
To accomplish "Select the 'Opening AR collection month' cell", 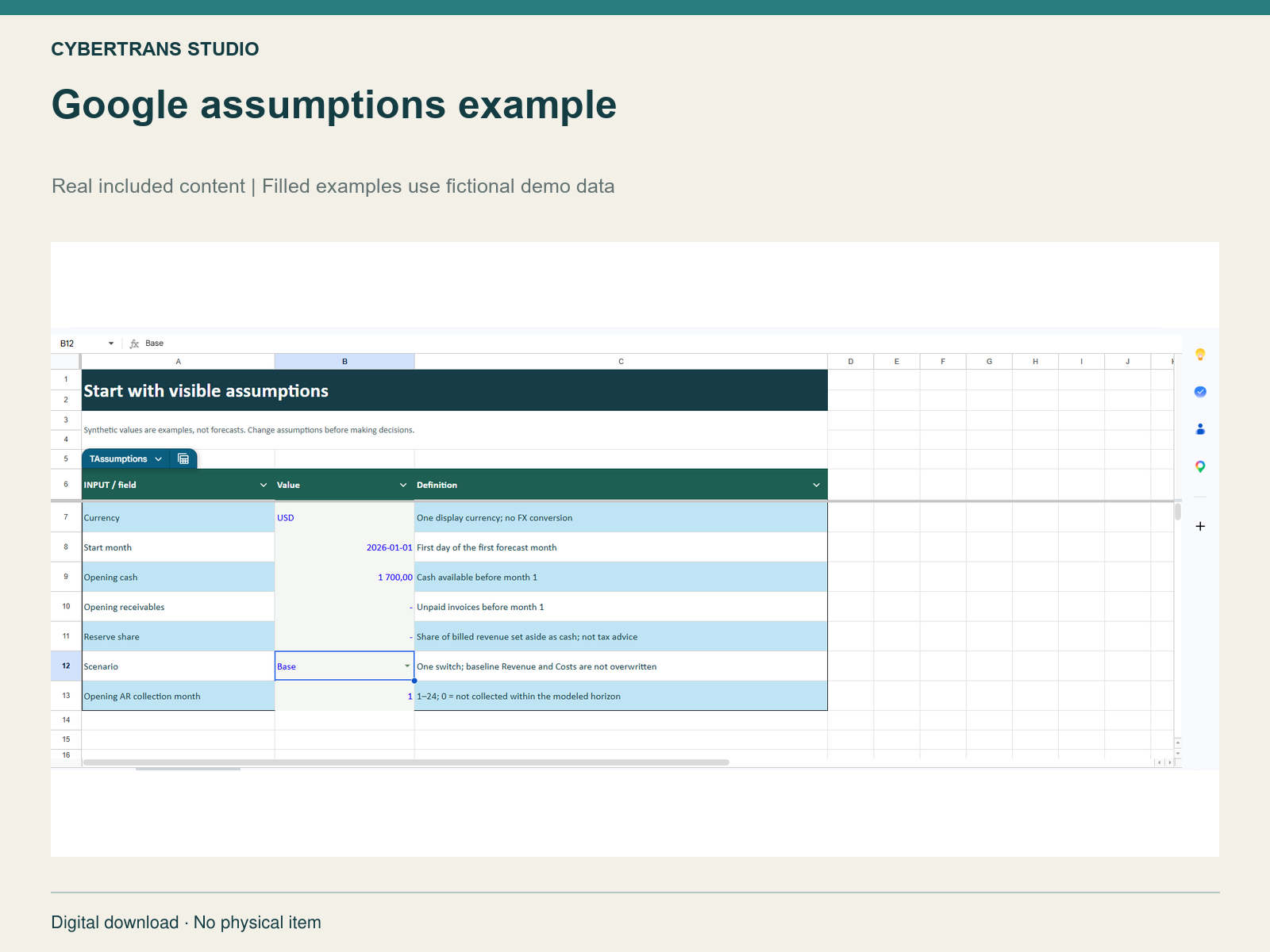I will point(178,696).
